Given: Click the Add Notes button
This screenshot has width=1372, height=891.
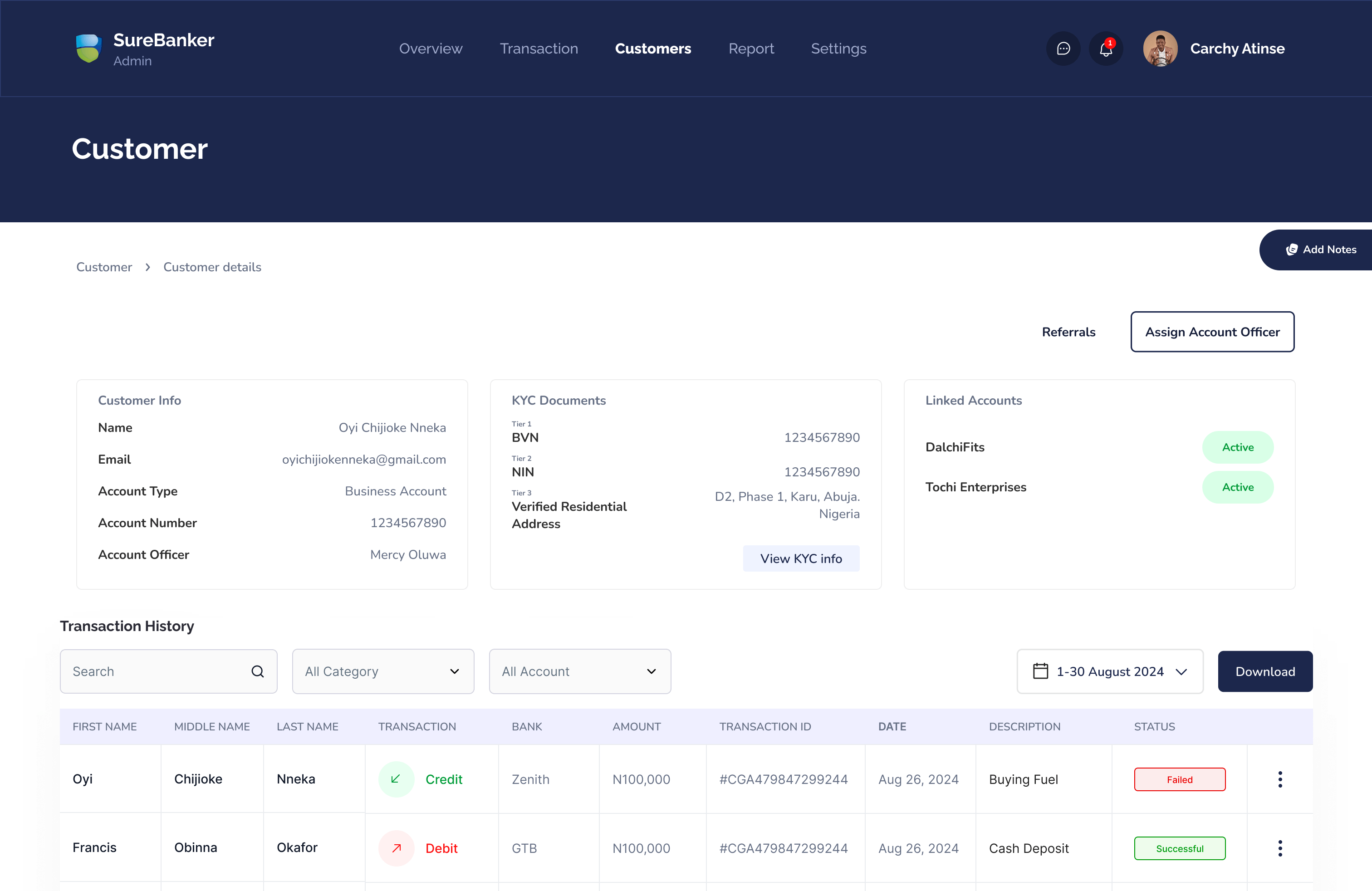Looking at the screenshot, I should [1315, 250].
